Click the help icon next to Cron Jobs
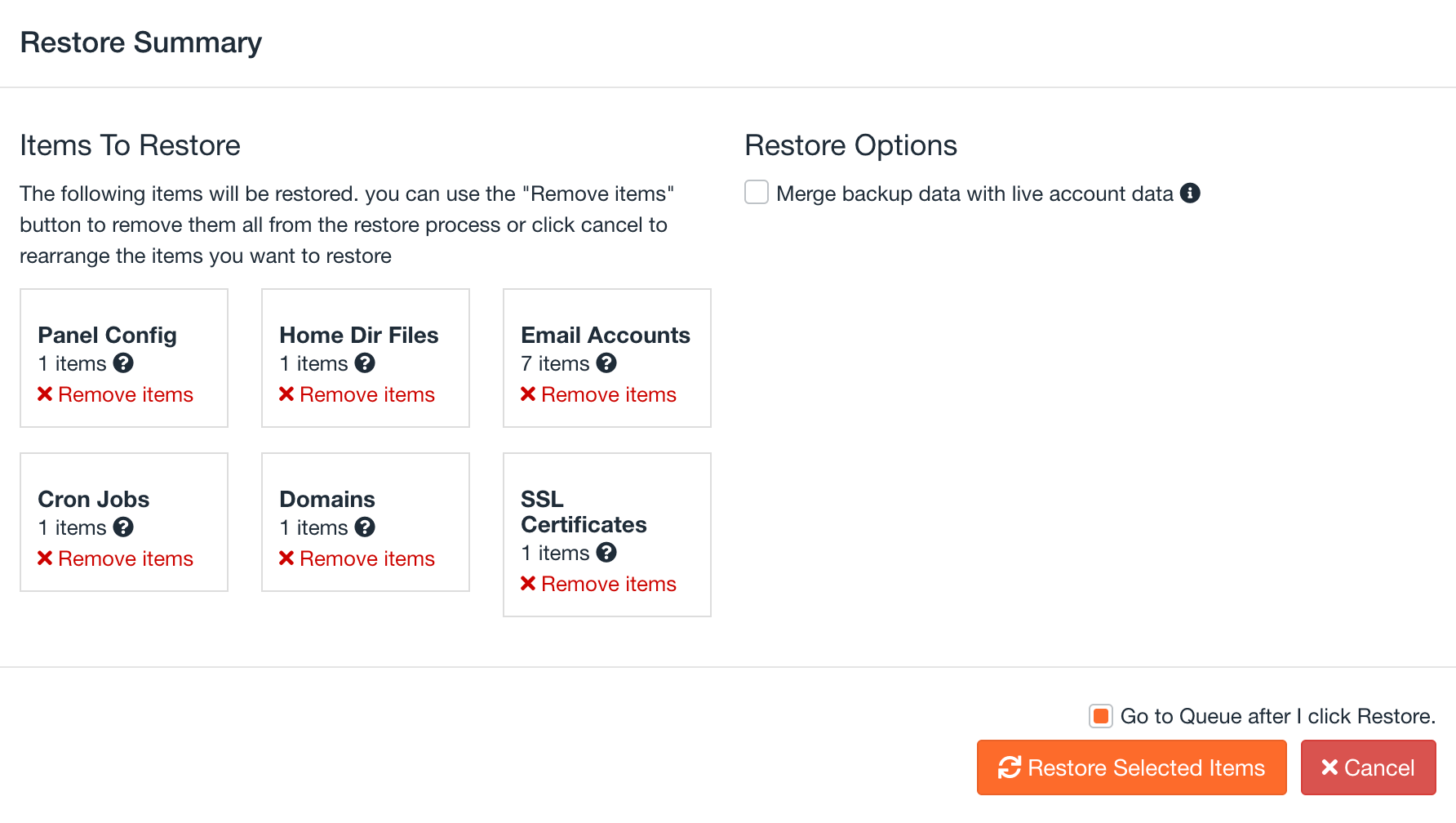 click(123, 527)
